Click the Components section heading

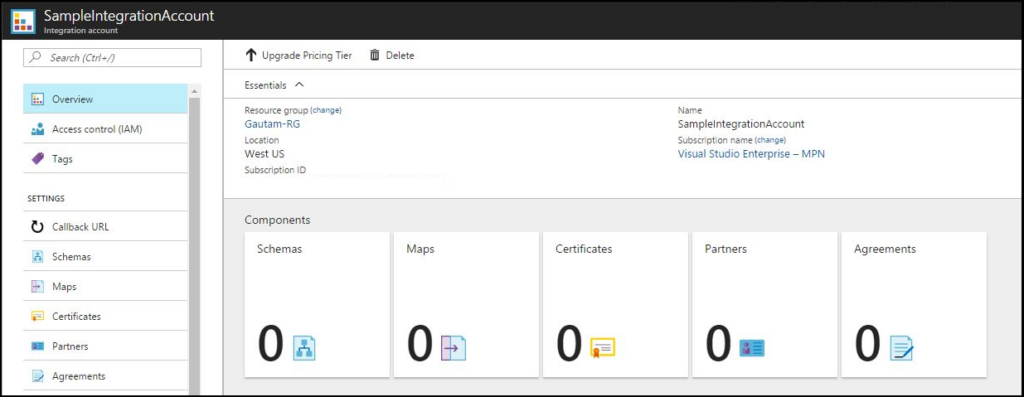[x=278, y=220]
